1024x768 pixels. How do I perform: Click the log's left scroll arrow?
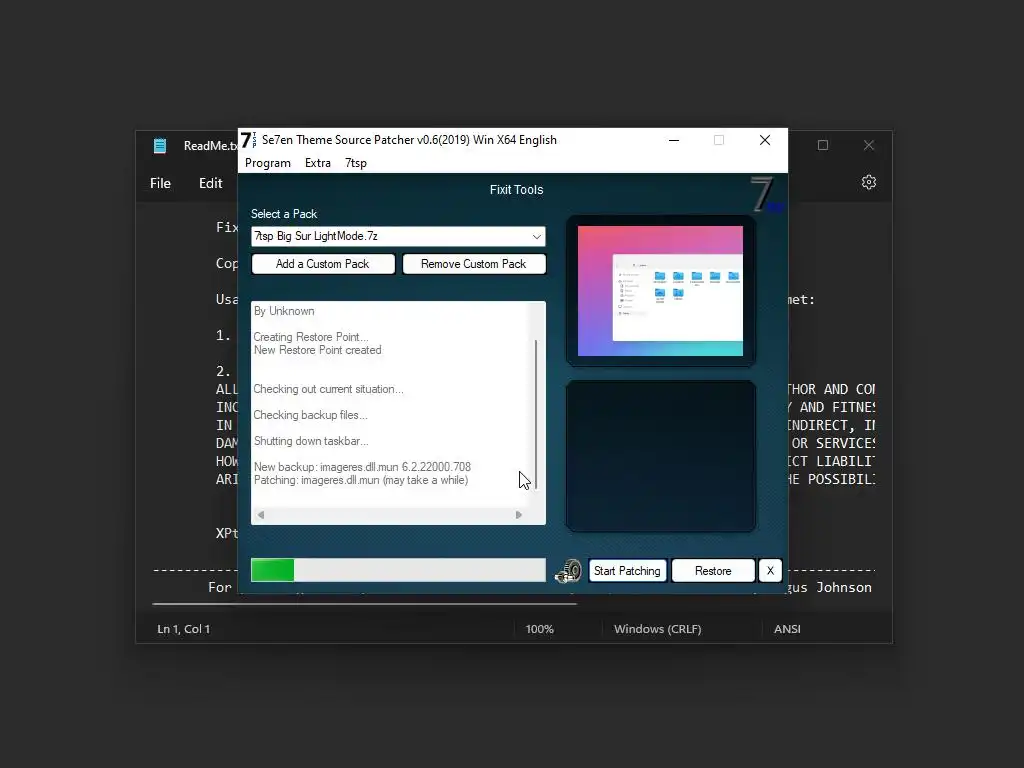(x=261, y=515)
